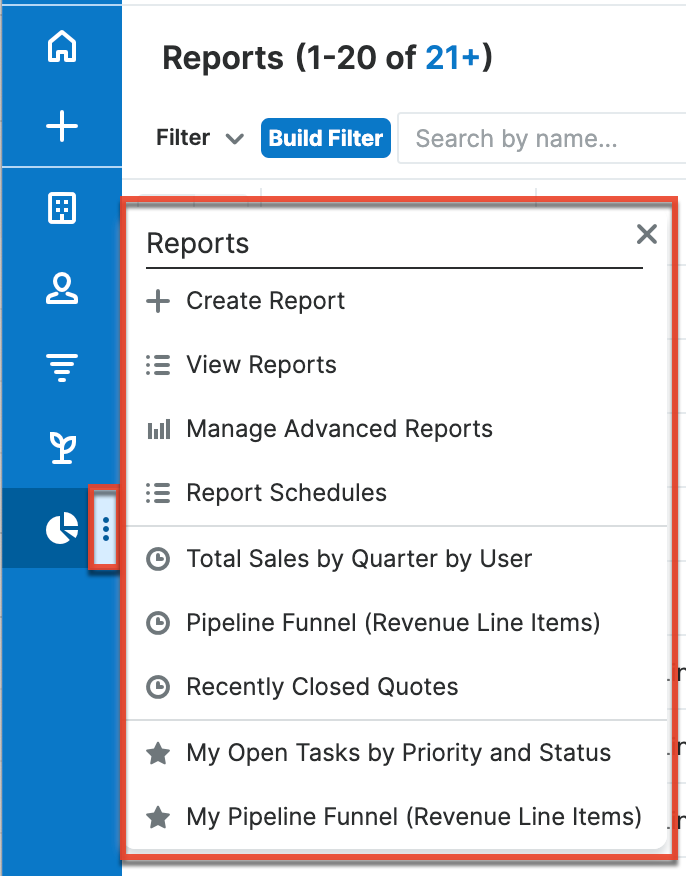Select the Contacts person icon
686x876 pixels.
tap(62, 288)
